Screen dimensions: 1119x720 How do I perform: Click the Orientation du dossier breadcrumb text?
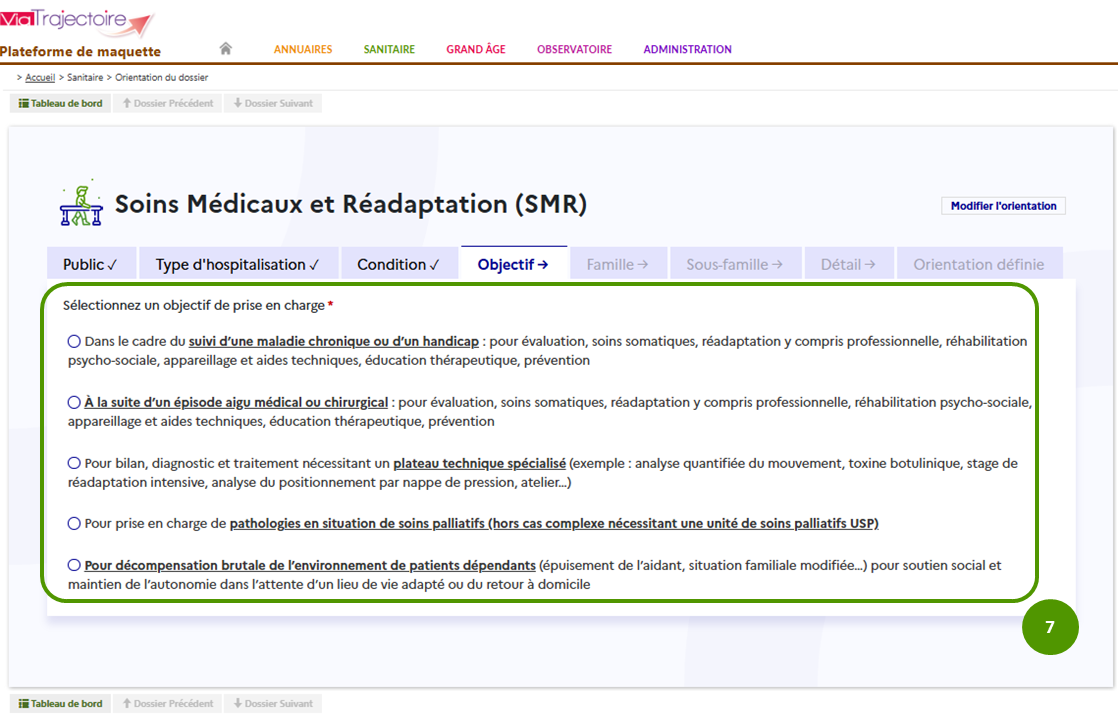click(162, 77)
